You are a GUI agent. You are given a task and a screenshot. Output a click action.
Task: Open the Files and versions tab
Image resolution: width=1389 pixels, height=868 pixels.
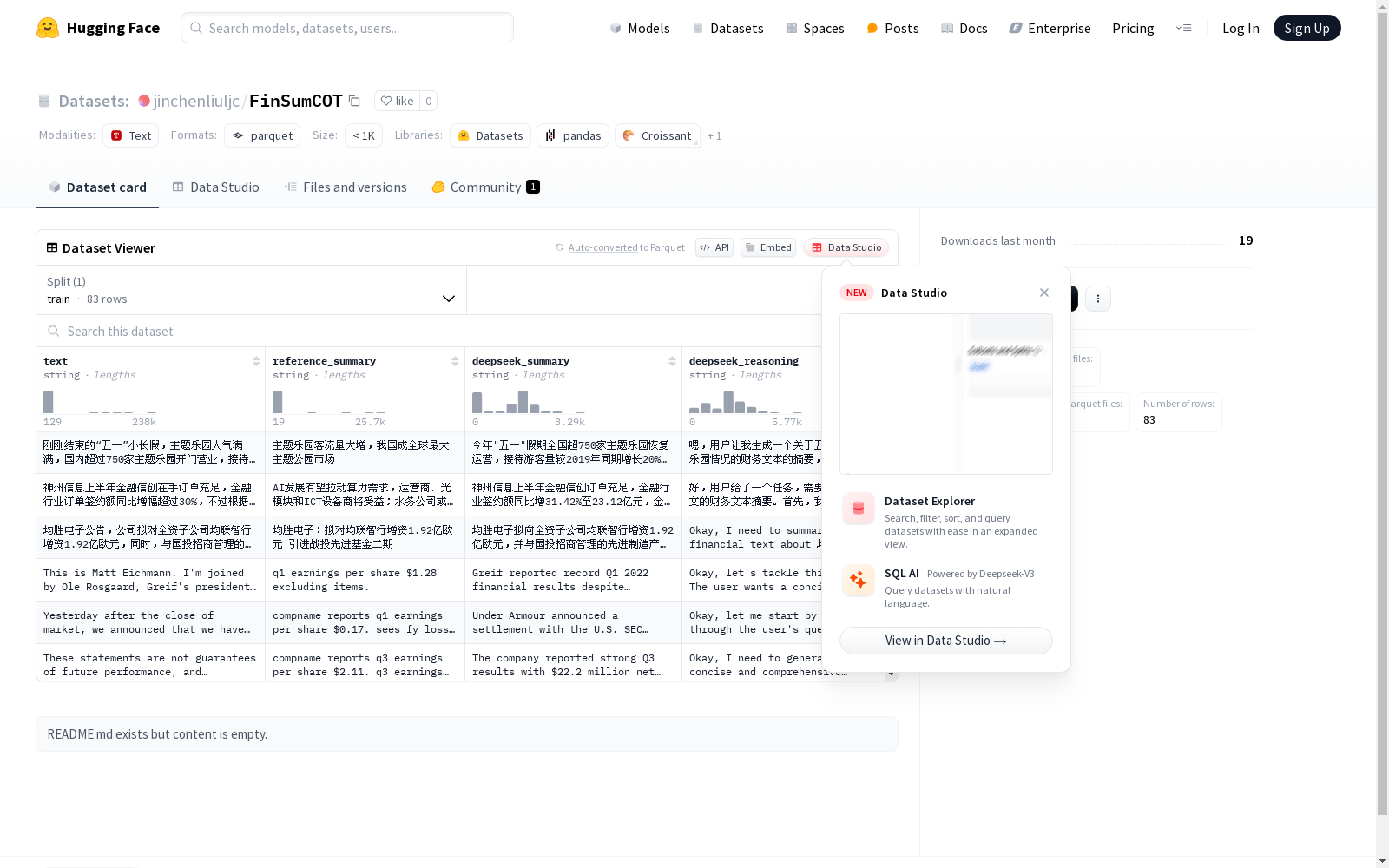point(346,187)
